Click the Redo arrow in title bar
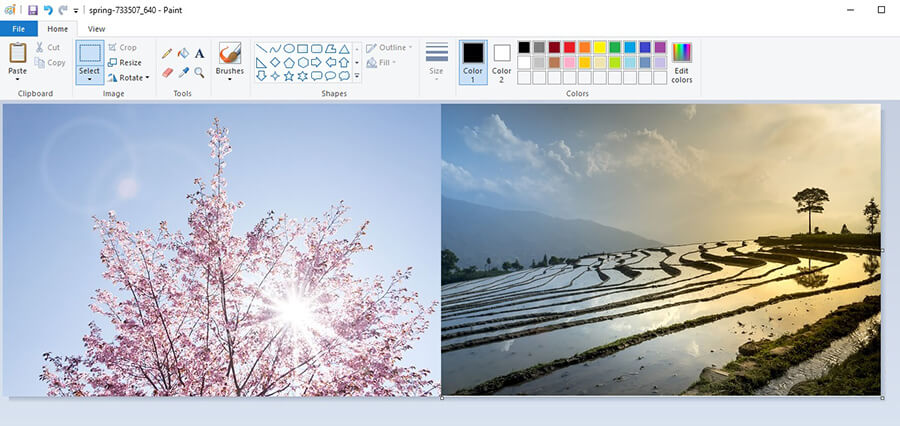The image size is (900, 426). (63, 10)
